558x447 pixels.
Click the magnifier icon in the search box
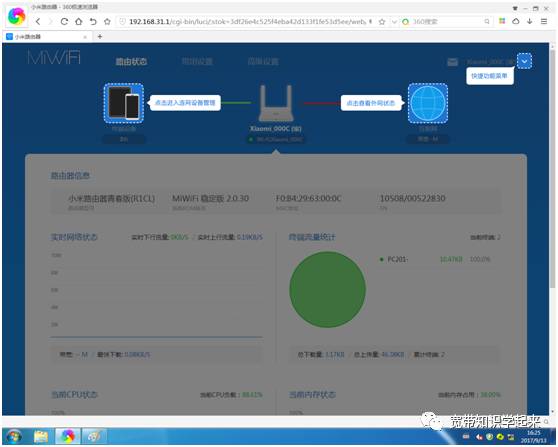click(x=487, y=22)
